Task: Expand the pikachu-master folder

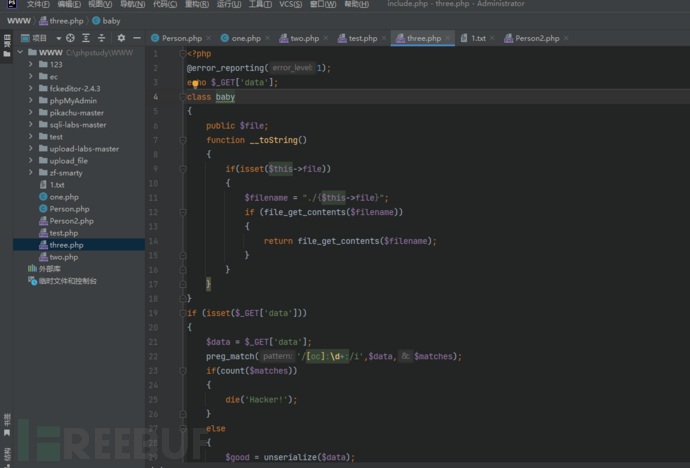Action: click(31, 112)
